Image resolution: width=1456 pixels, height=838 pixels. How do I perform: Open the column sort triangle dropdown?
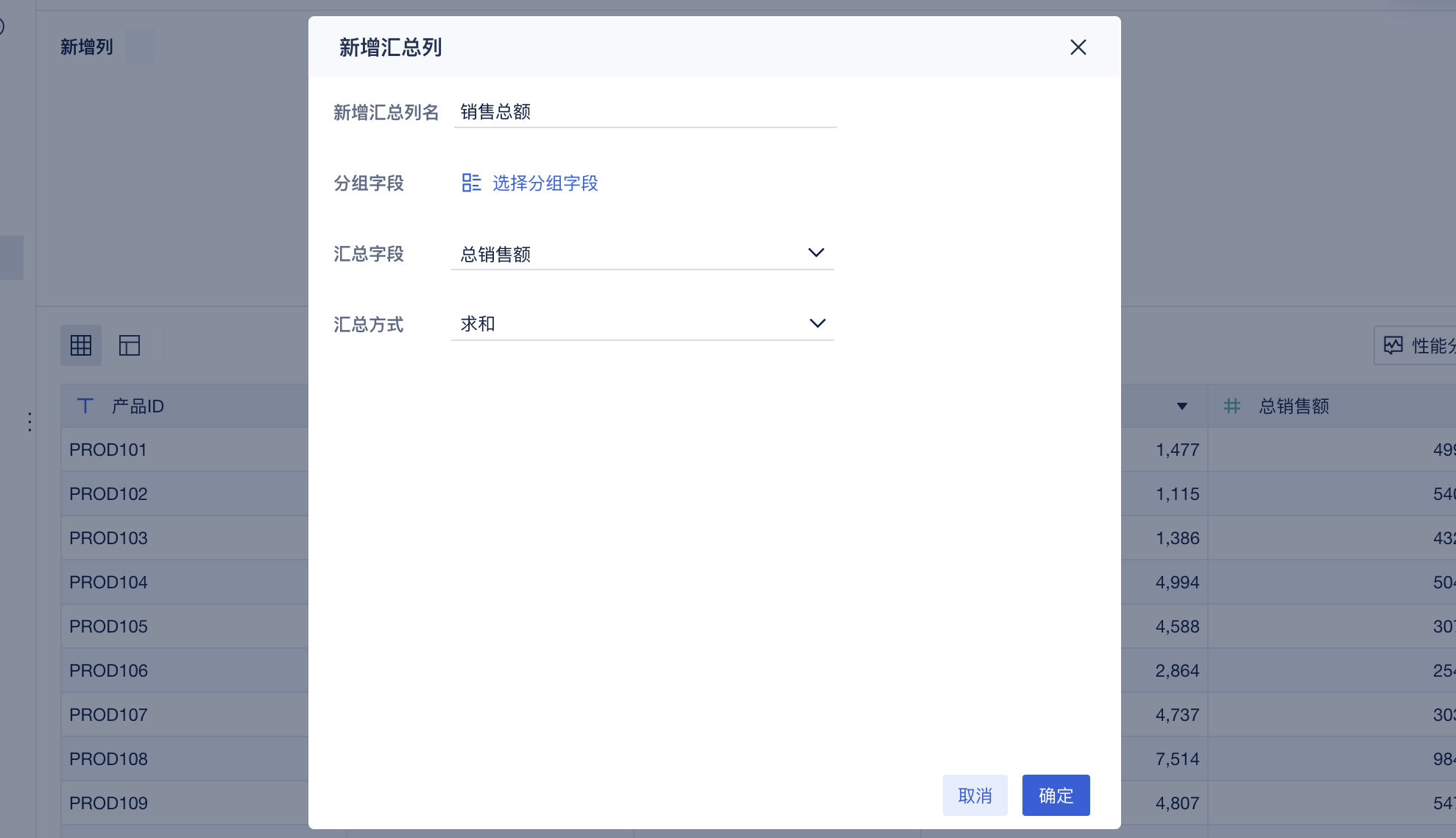(1181, 406)
